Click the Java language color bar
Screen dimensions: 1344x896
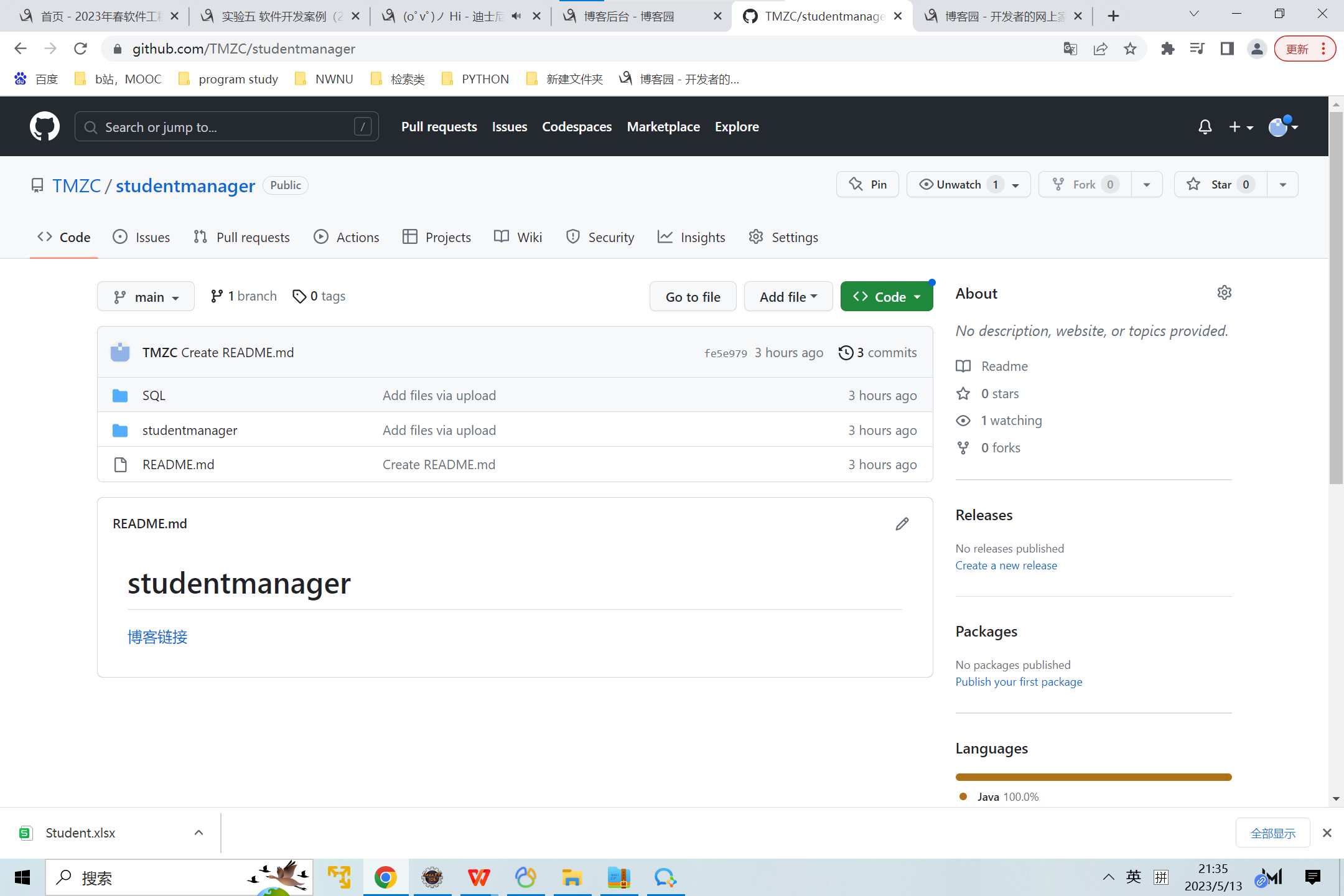[x=1093, y=777]
